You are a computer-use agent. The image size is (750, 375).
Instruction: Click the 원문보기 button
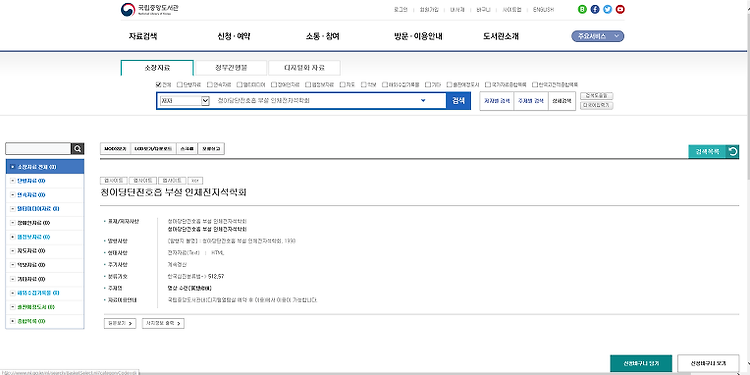[x=120, y=323]
